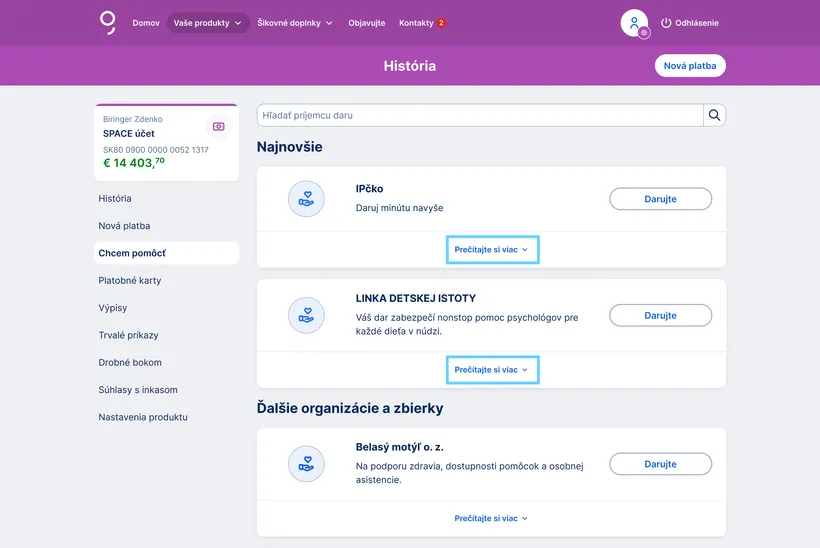The image size is (820, 548).
Task: Open the Šikovné doplnky dropdown
Action: pos(295,23)
